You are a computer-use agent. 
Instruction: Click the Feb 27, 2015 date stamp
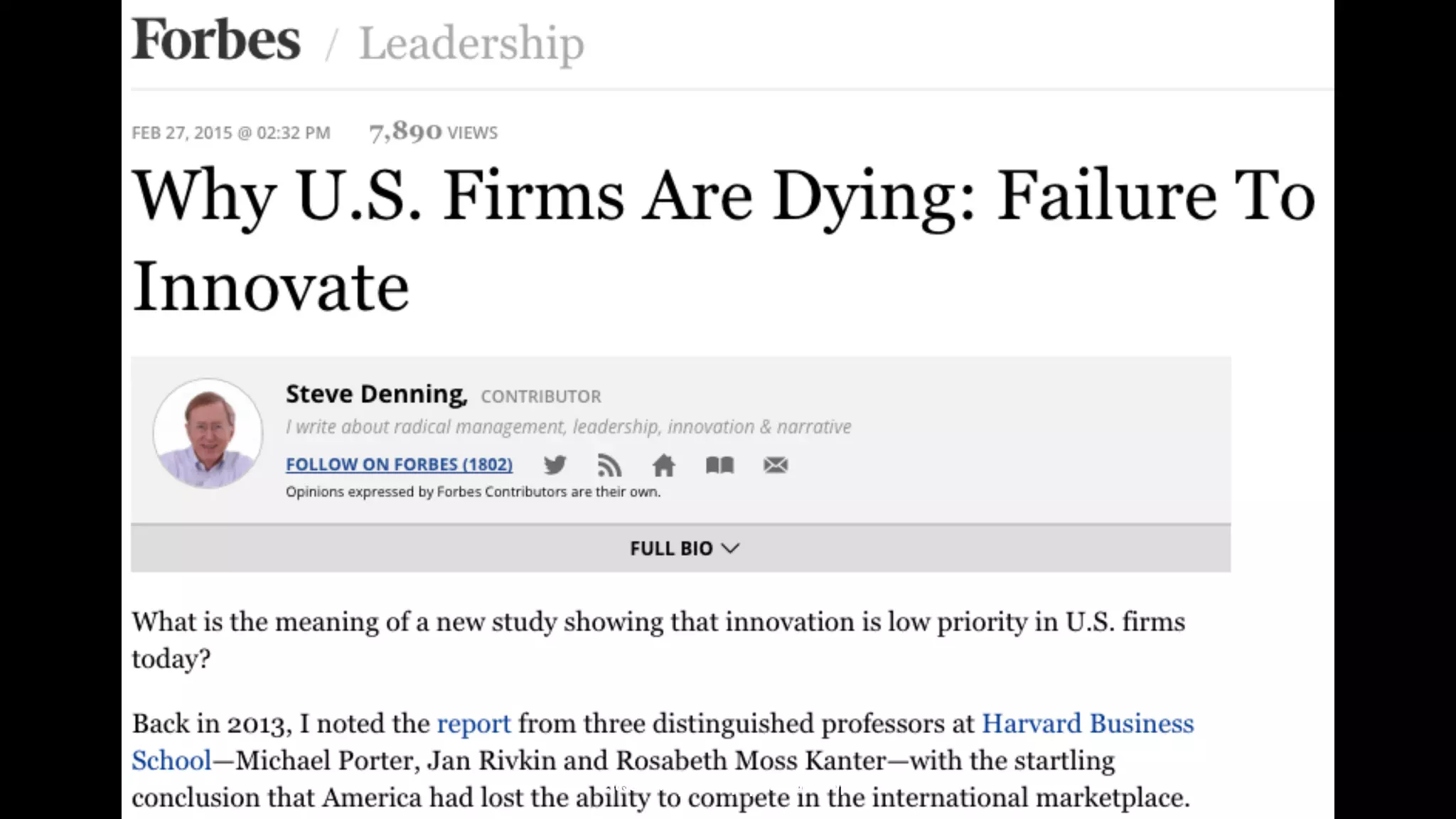pos(231,133)
